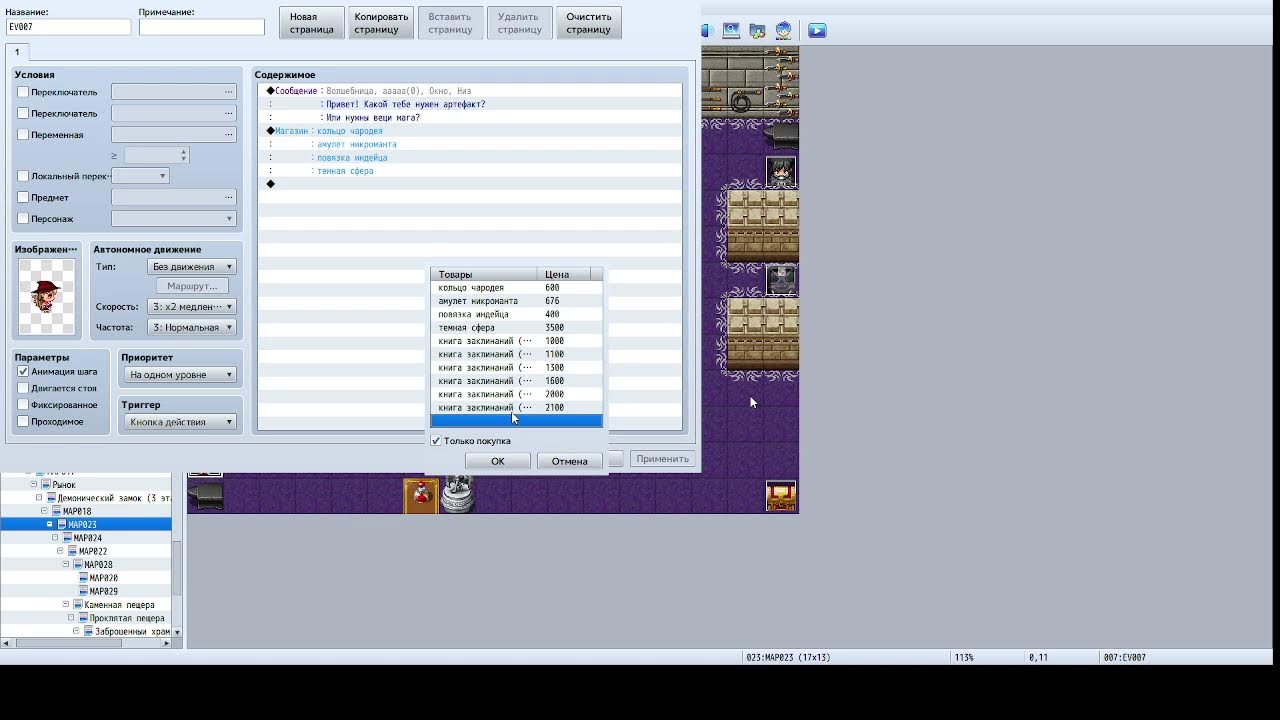
Task: Enable the Переменная condition checkbox
Action: (x=23, y=134)
